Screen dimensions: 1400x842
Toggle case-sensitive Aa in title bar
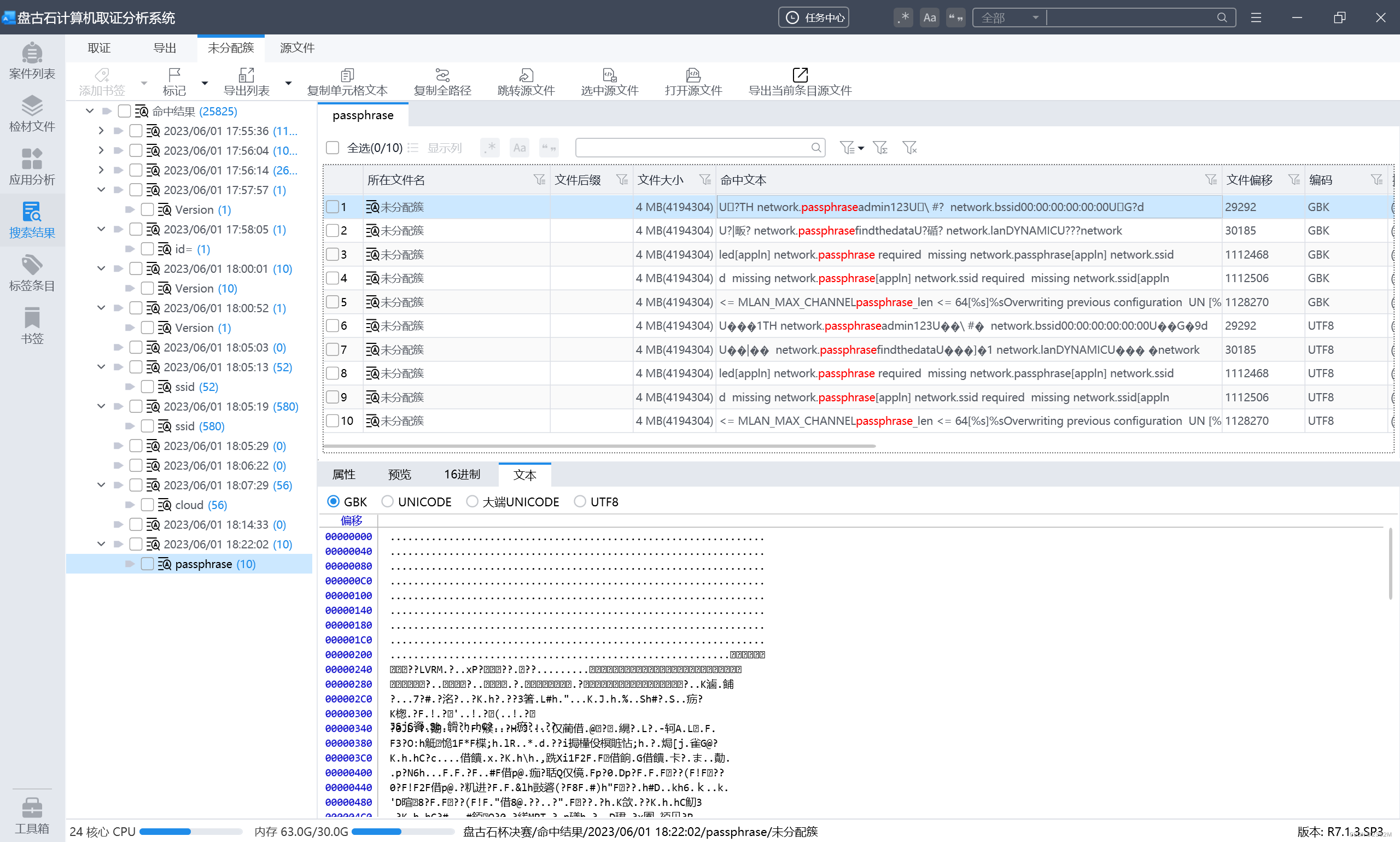pos(930,17)
